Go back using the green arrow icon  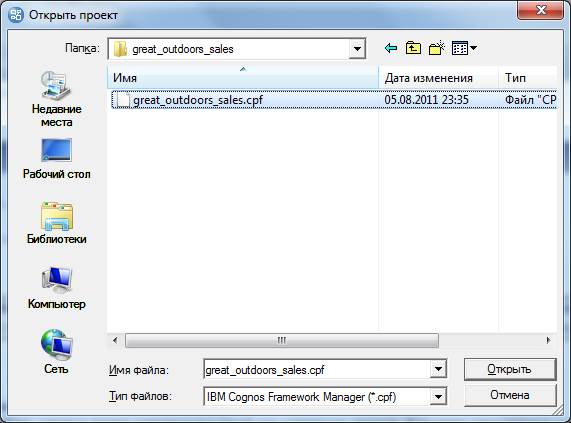[391, 48]
